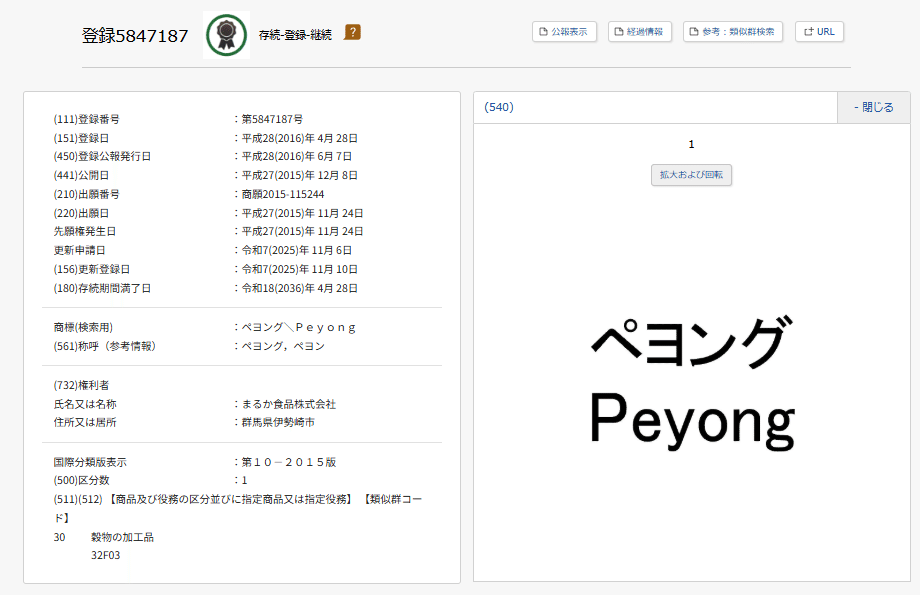920x595 pixels.
Task: Click the (511)(512) goods and services heading
Action: 238,509
